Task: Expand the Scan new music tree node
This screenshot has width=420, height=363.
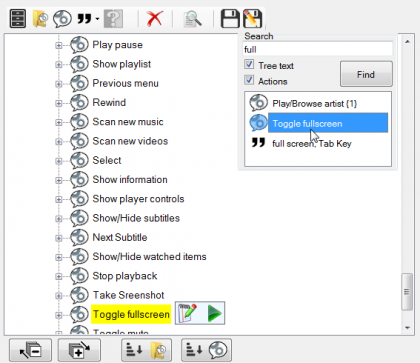Action: point(59,122)
